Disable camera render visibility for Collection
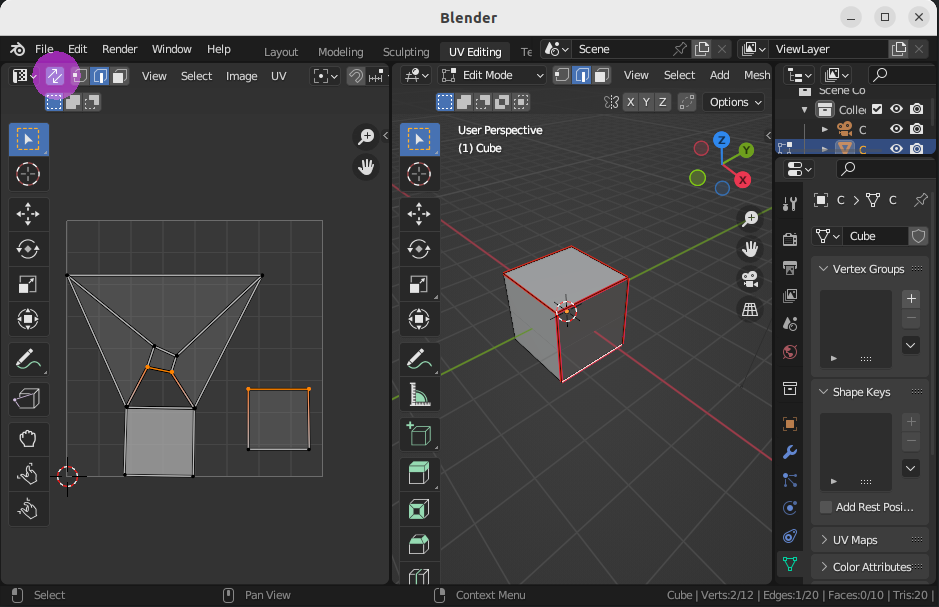The height and width of the screenshot is (607, 939). pos(916,108)
